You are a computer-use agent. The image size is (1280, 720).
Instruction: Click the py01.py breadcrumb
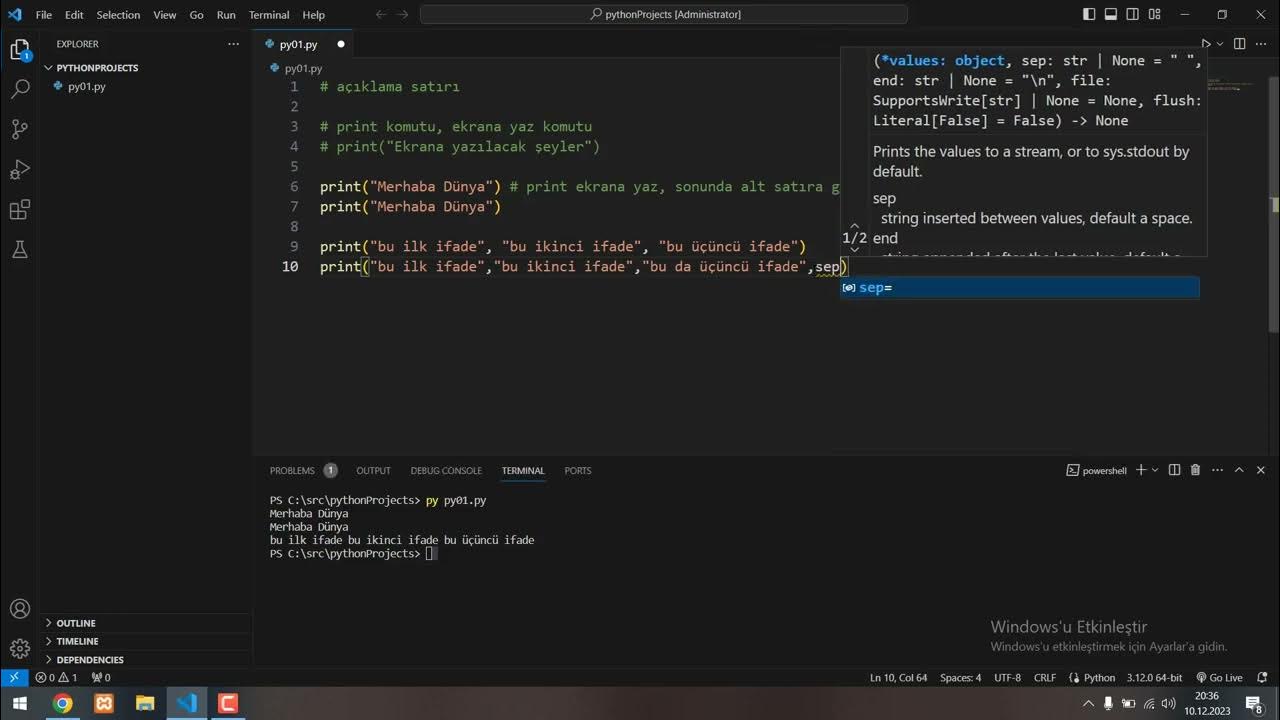[x=303, y=68]
